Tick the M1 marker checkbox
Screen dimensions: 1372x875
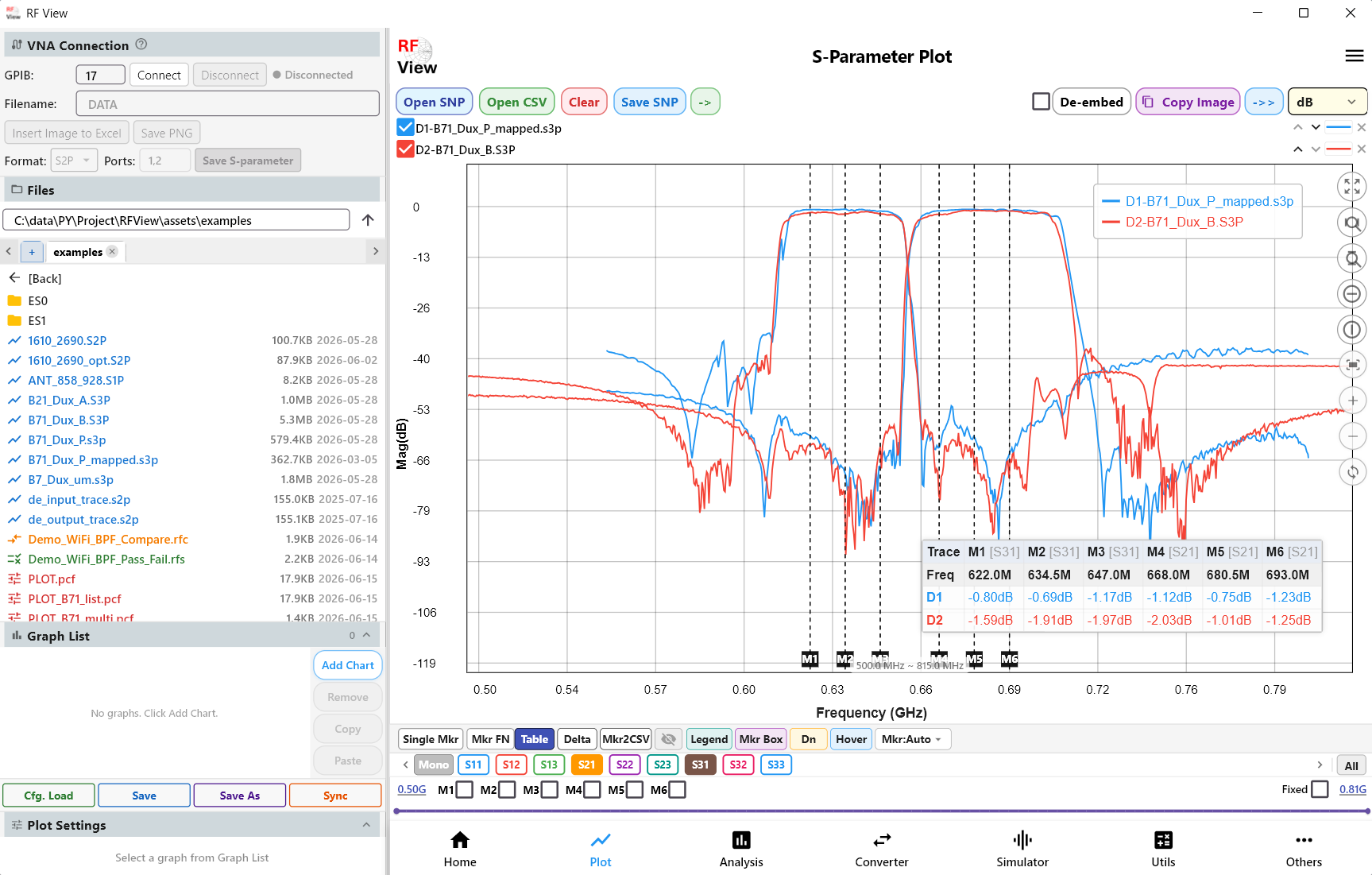point(465,789)
